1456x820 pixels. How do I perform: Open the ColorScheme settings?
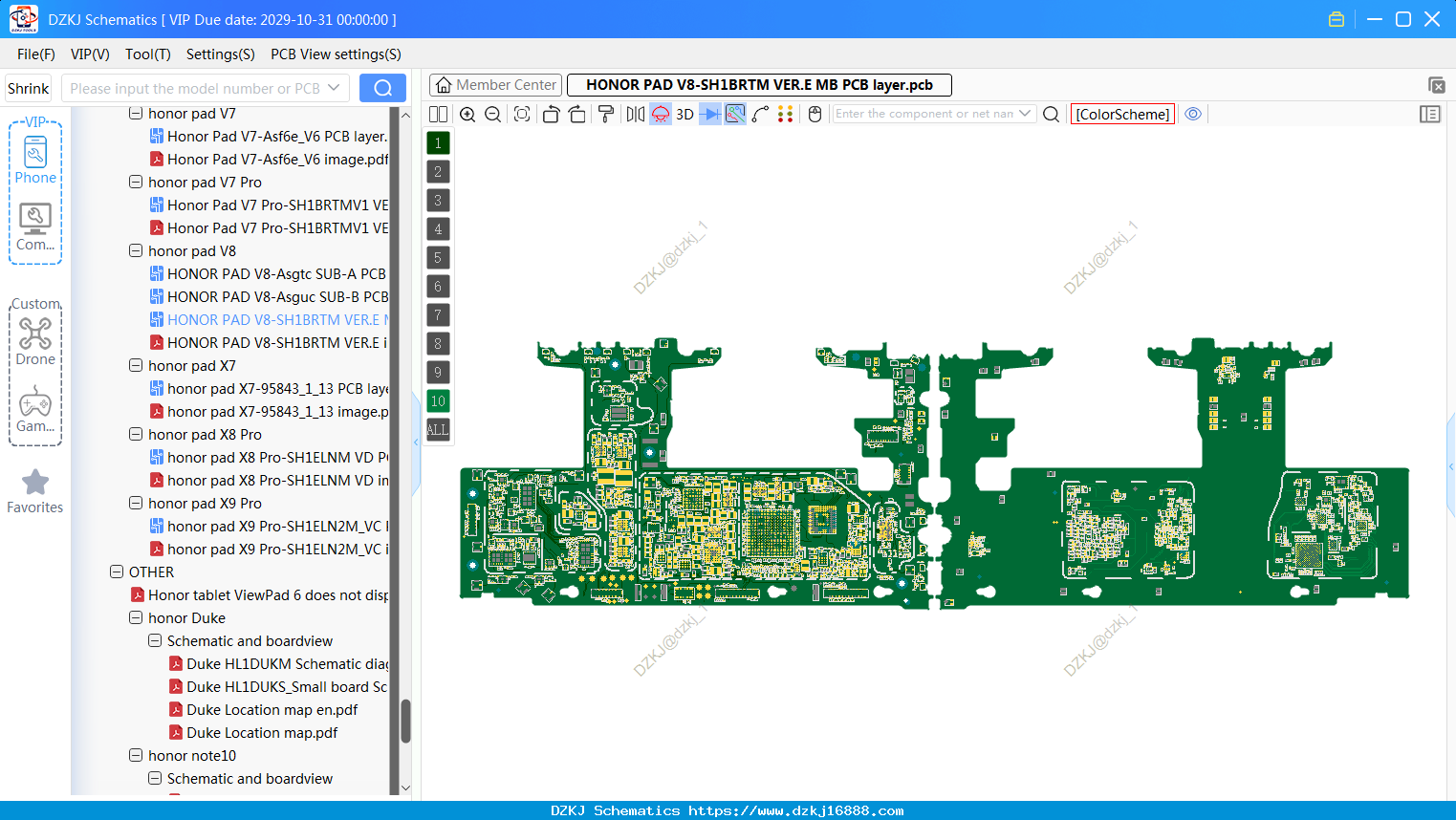pyautogui.click(x=1122, y=114)
